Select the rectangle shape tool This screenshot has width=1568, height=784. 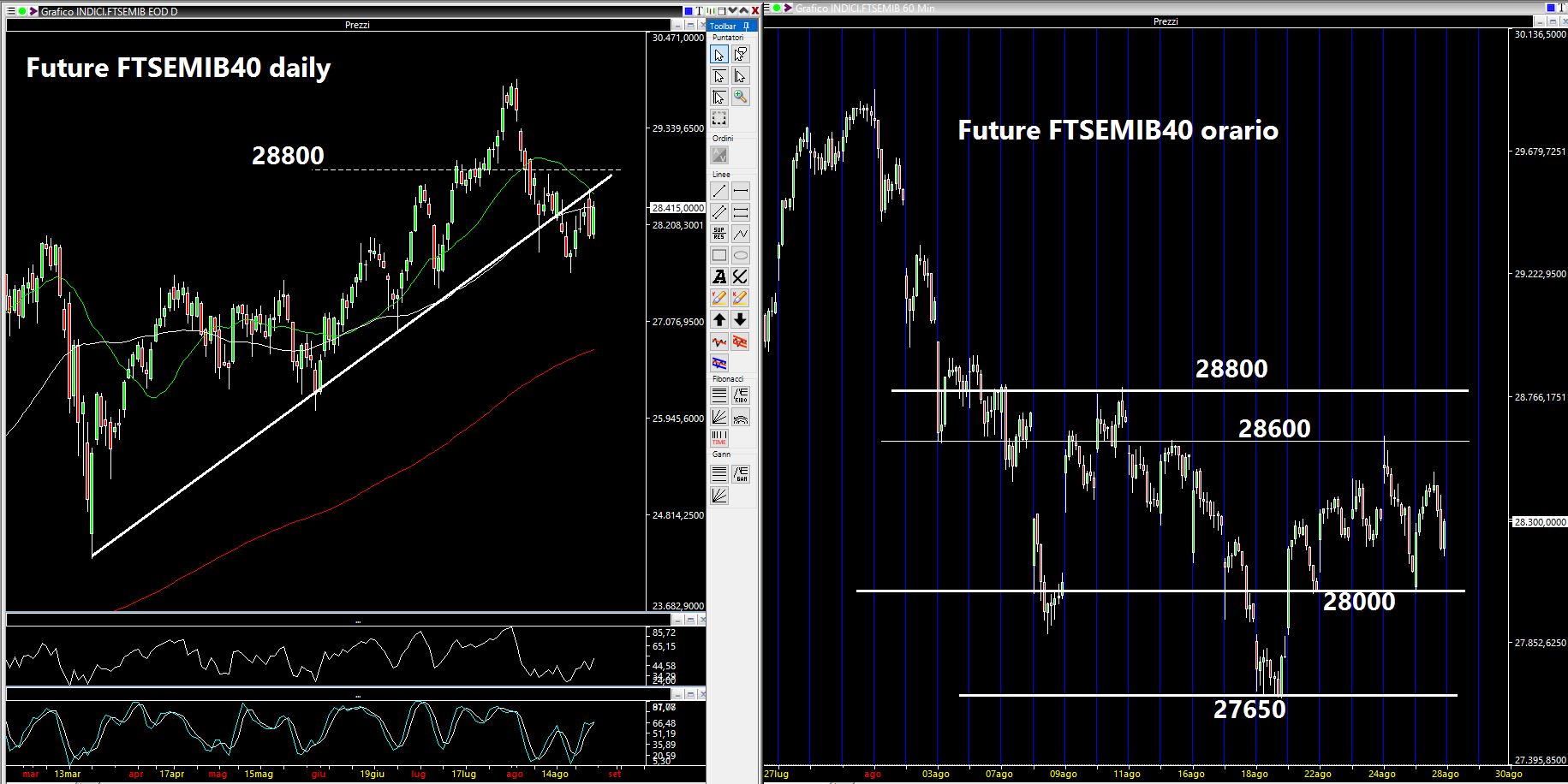[x=719, y=255]
